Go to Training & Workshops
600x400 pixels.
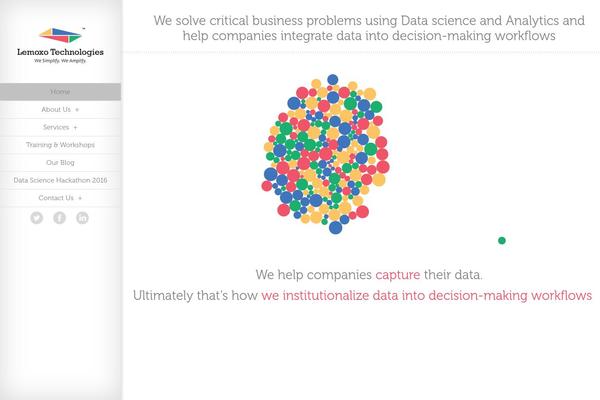click(x=60, y=145)
